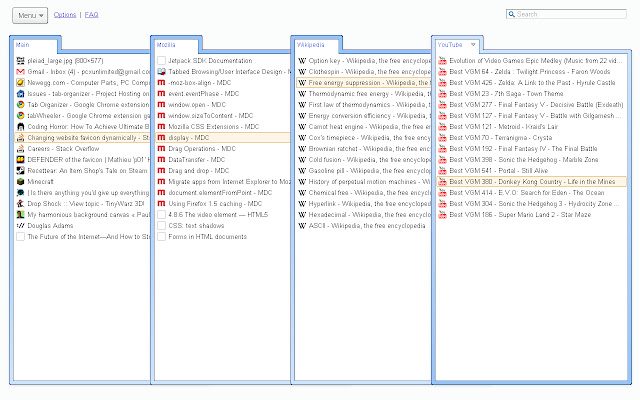Select the event.eventPhase - MDC row
Image resolution: width=640 pixels, height=400 pixels.
point(223,94)
